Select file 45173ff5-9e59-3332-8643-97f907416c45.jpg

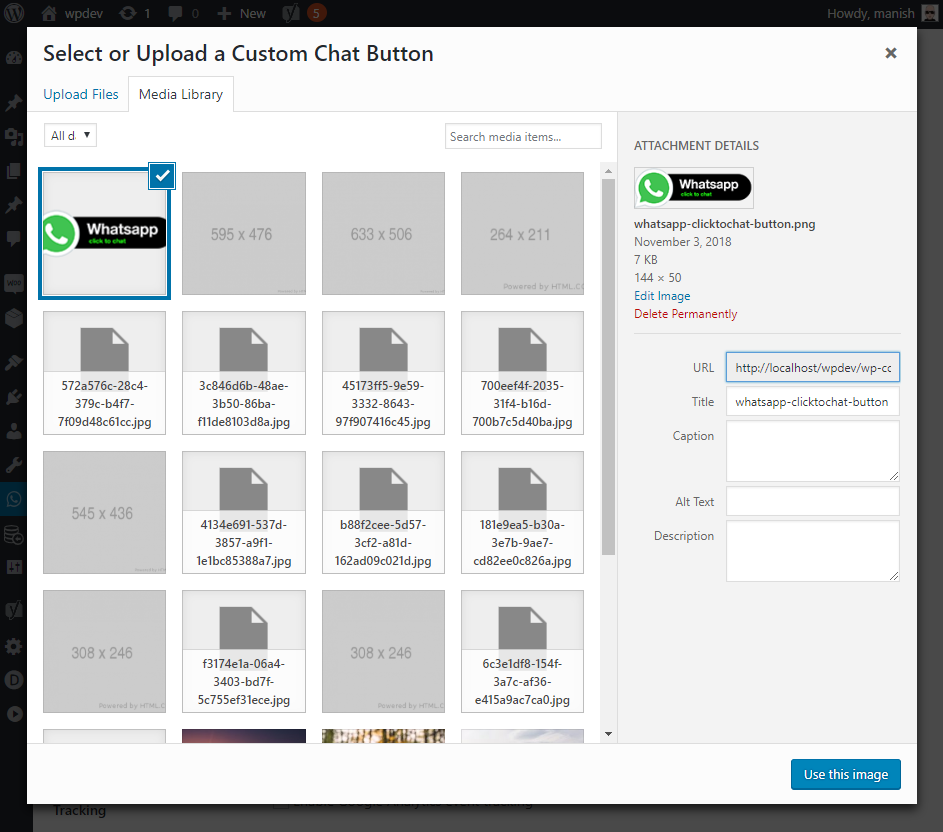[x=383, y=373]
